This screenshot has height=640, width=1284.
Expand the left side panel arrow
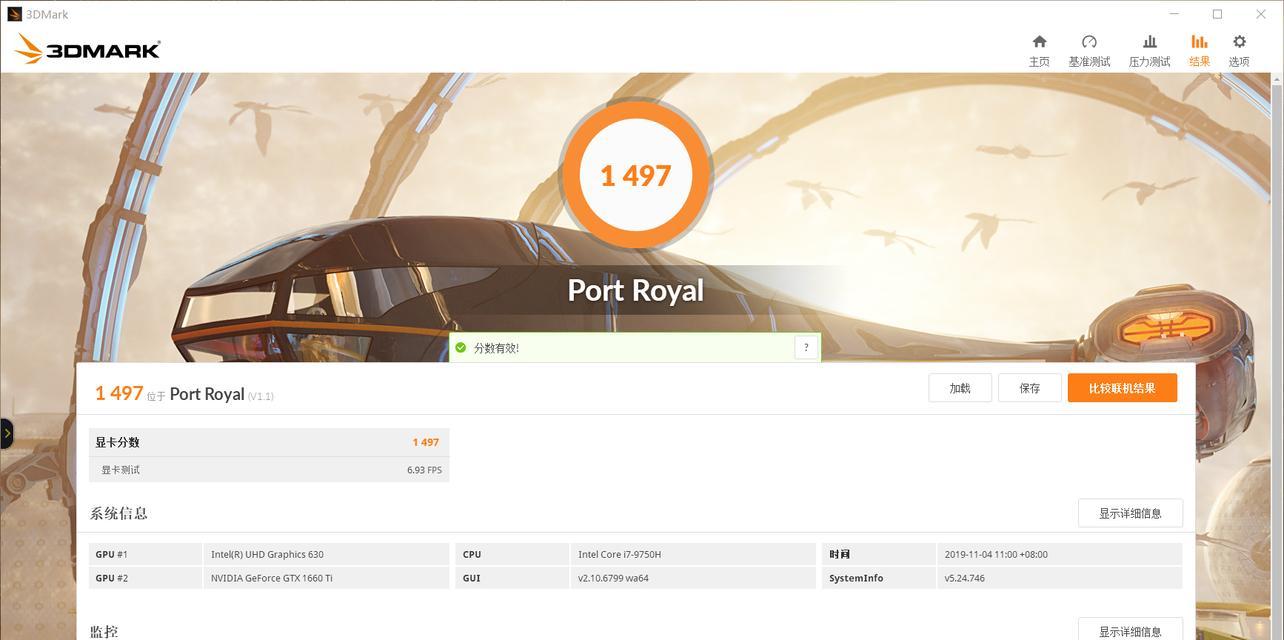(6, 434)
